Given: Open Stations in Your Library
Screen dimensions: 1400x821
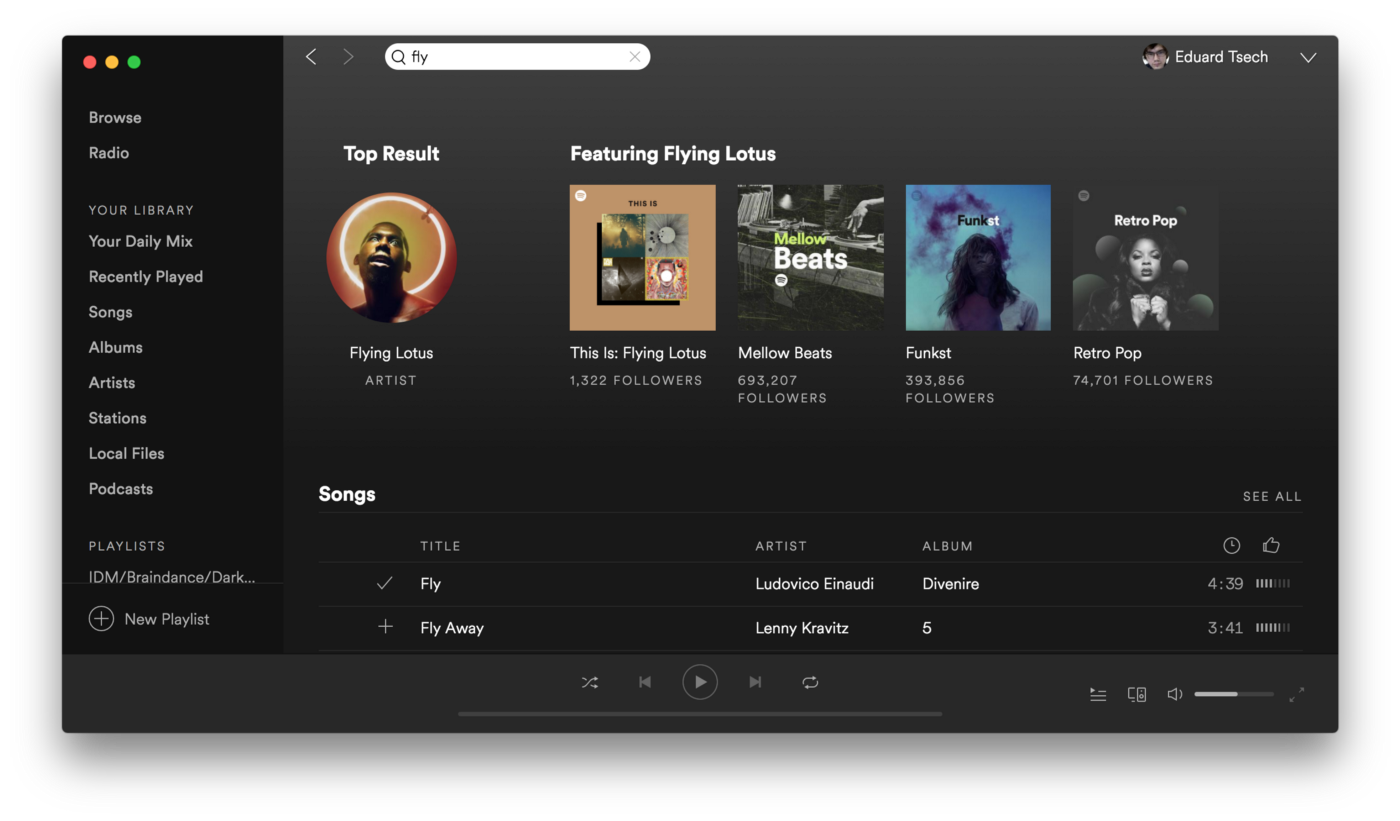Looking at the screenshot, I should [x=118, y=418].
